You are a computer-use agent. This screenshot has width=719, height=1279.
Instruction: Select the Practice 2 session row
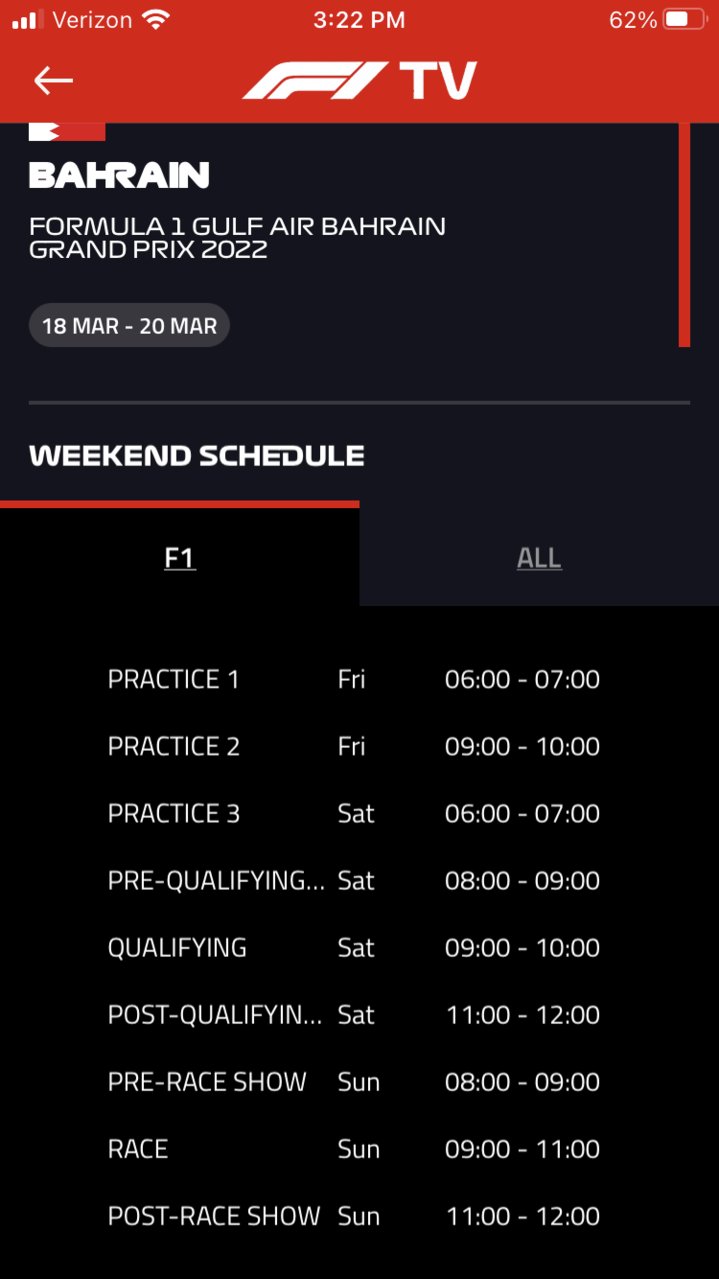click(354, 747)
